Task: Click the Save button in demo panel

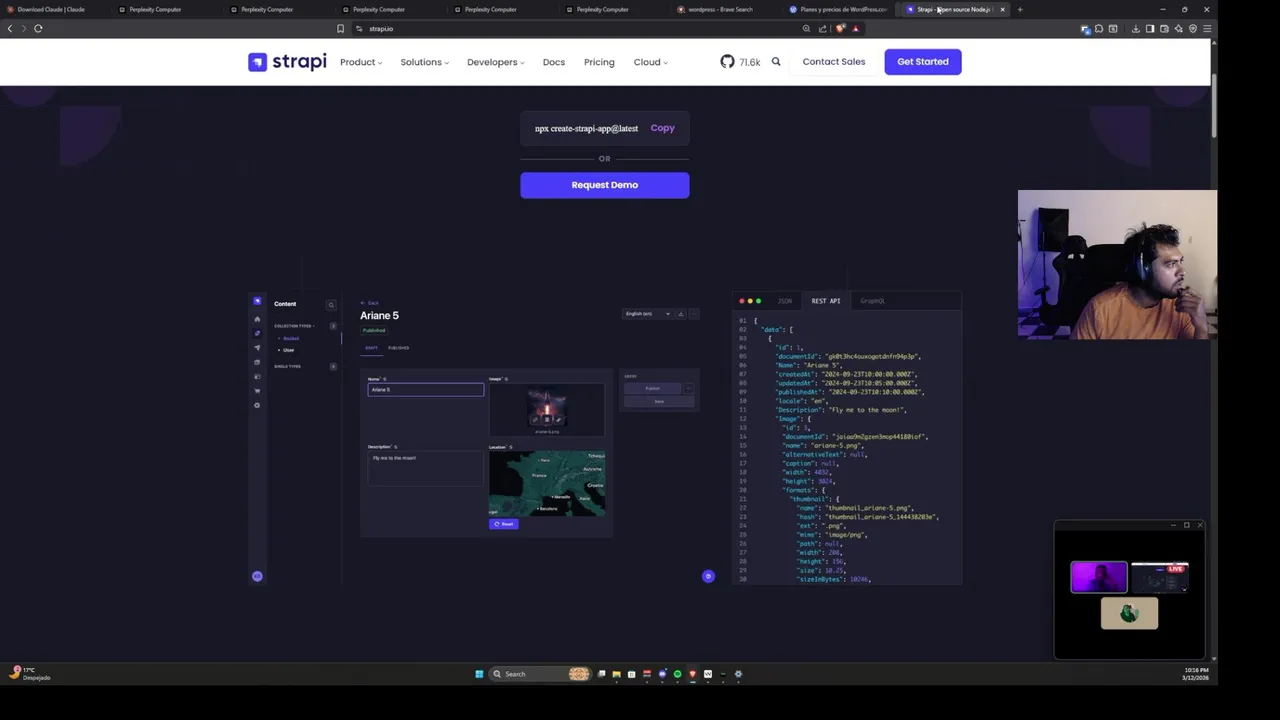Action: click(x=659, y=401)
